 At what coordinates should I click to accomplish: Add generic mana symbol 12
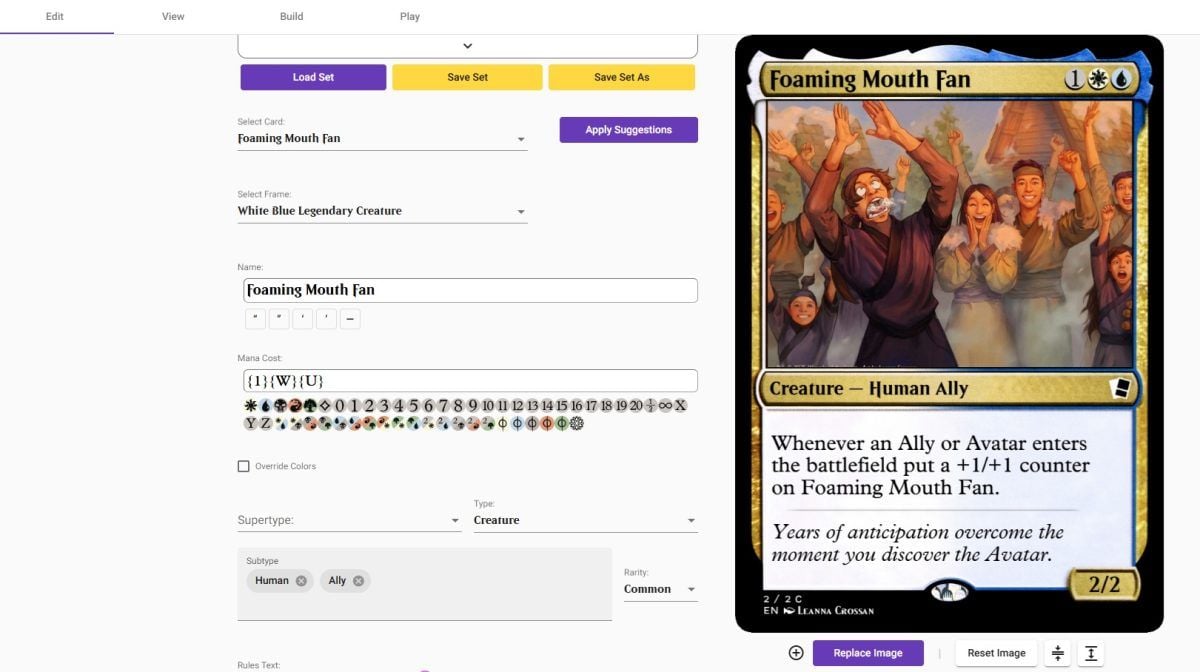pyautogui.click(x=518, y=406)
